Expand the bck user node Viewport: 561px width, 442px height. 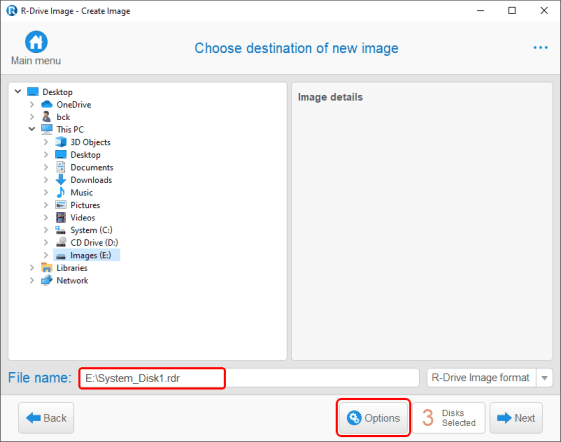[32, 117]
